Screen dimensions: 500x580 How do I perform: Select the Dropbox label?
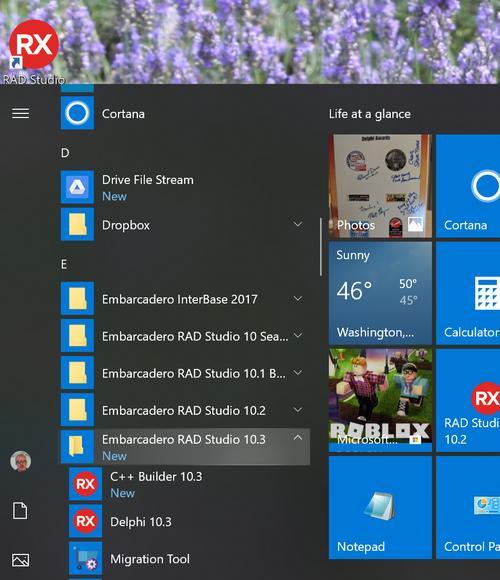(126, 225)
